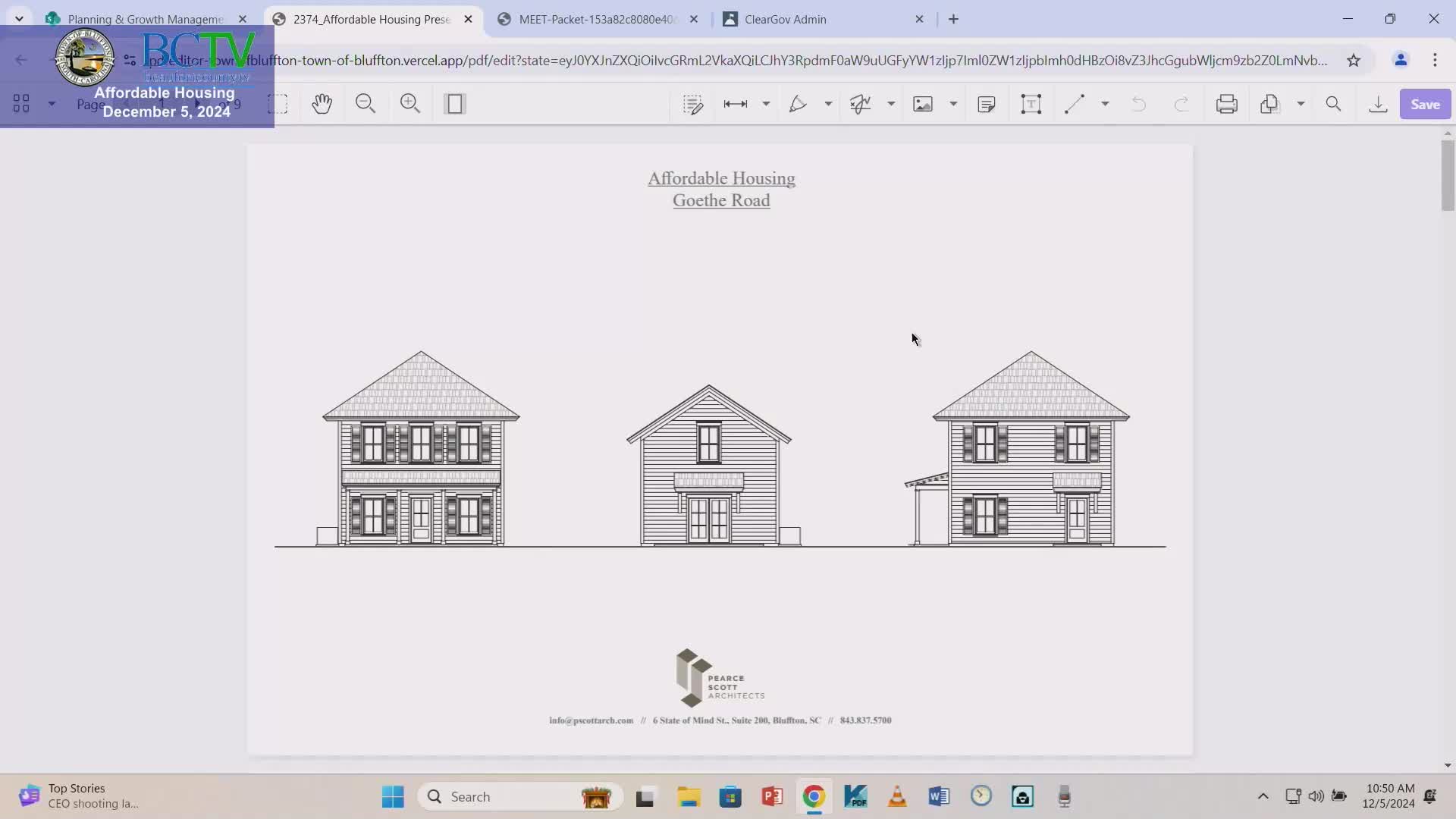The image size is (1456, 819).
Task: Switch to 2374_Affordable Housing Presentation tab
Action: [x=372, y=19]
